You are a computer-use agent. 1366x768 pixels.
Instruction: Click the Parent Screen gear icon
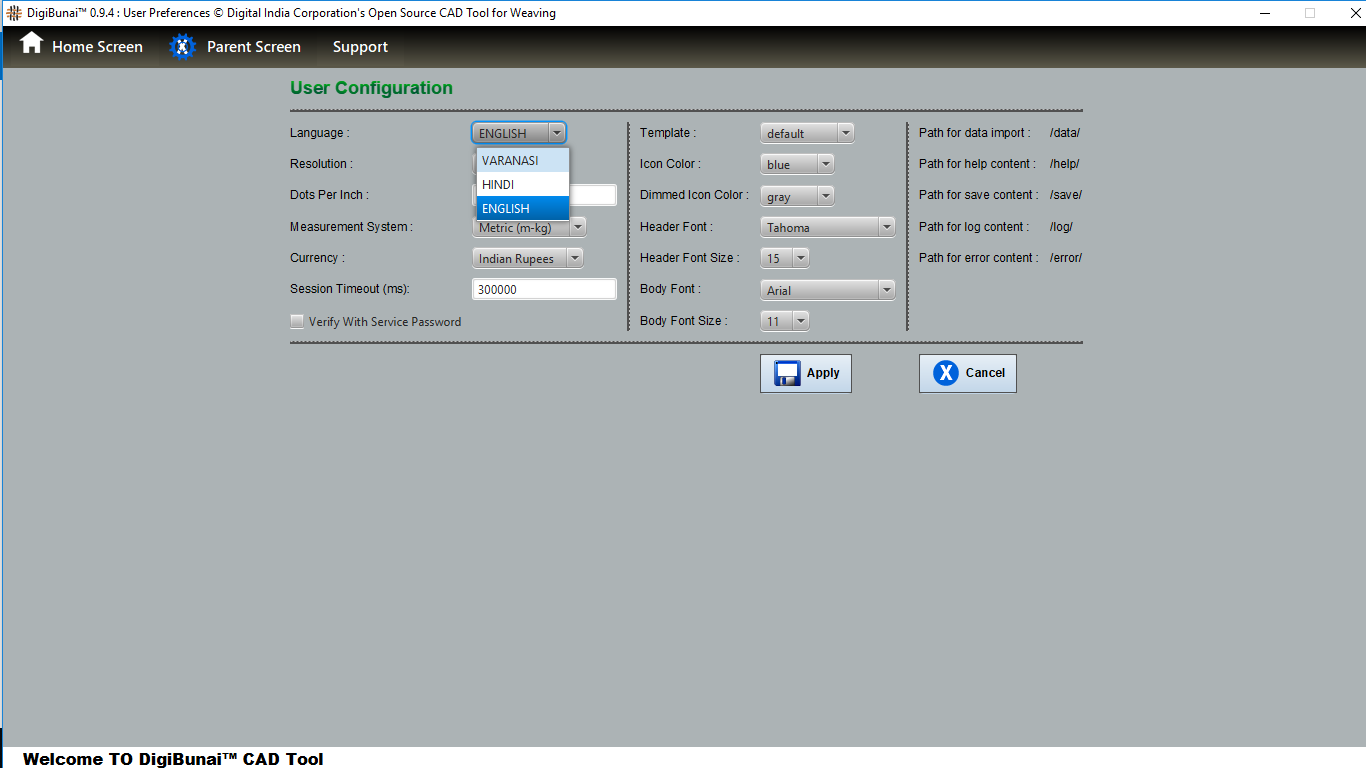tap(182, 47)
